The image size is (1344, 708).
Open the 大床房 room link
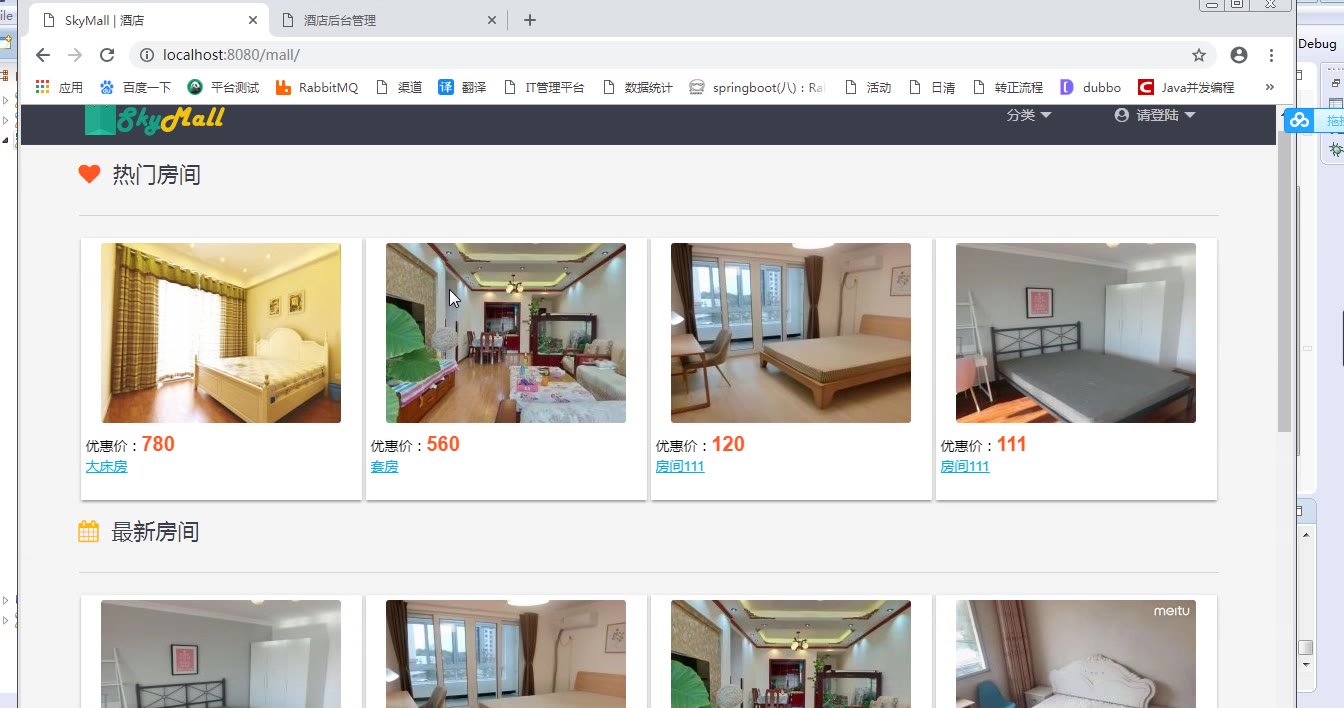[106, 467]
